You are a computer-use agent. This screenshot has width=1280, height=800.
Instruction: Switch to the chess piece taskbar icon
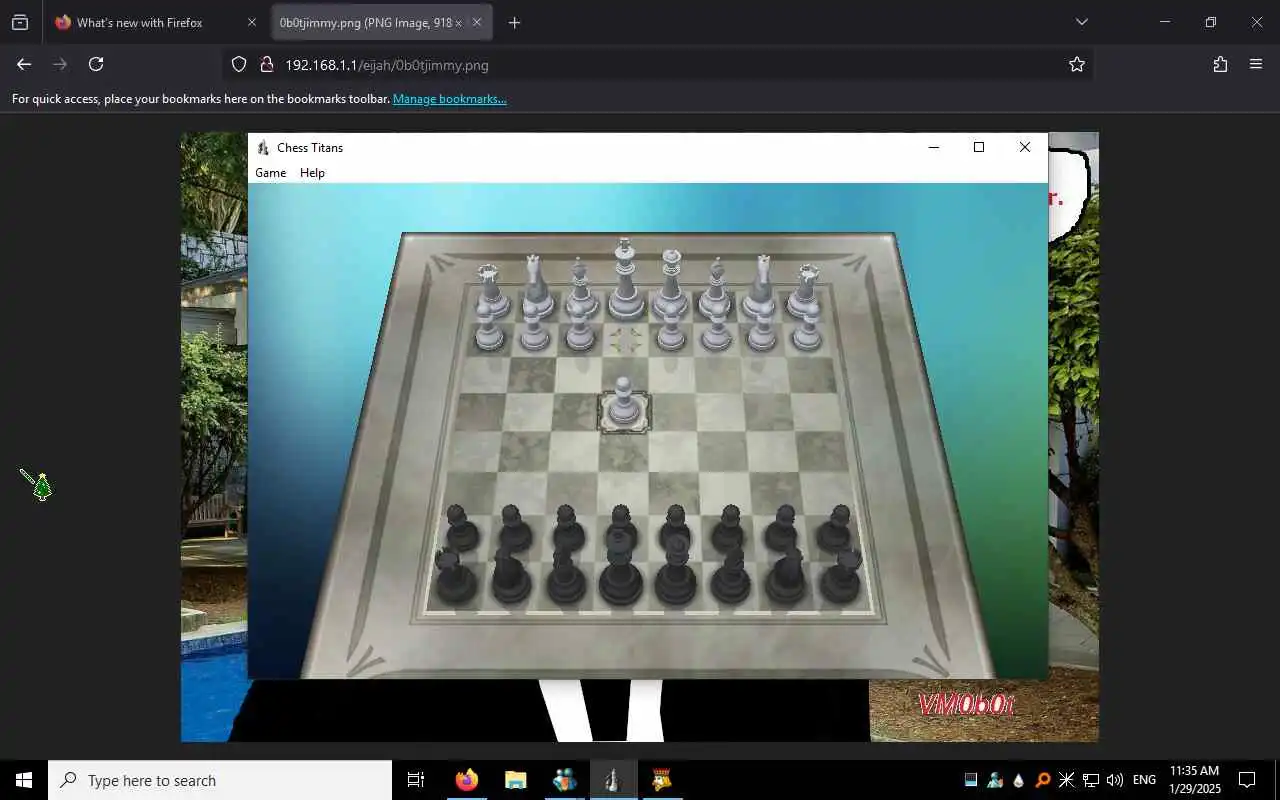612,780
